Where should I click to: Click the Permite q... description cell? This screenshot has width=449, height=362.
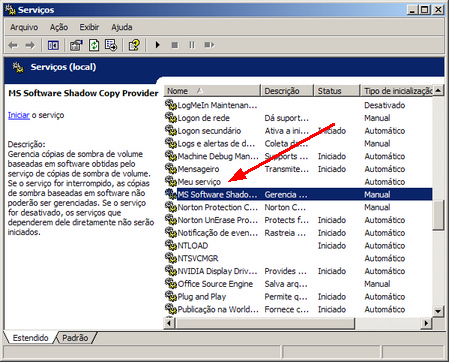(286, 297)
